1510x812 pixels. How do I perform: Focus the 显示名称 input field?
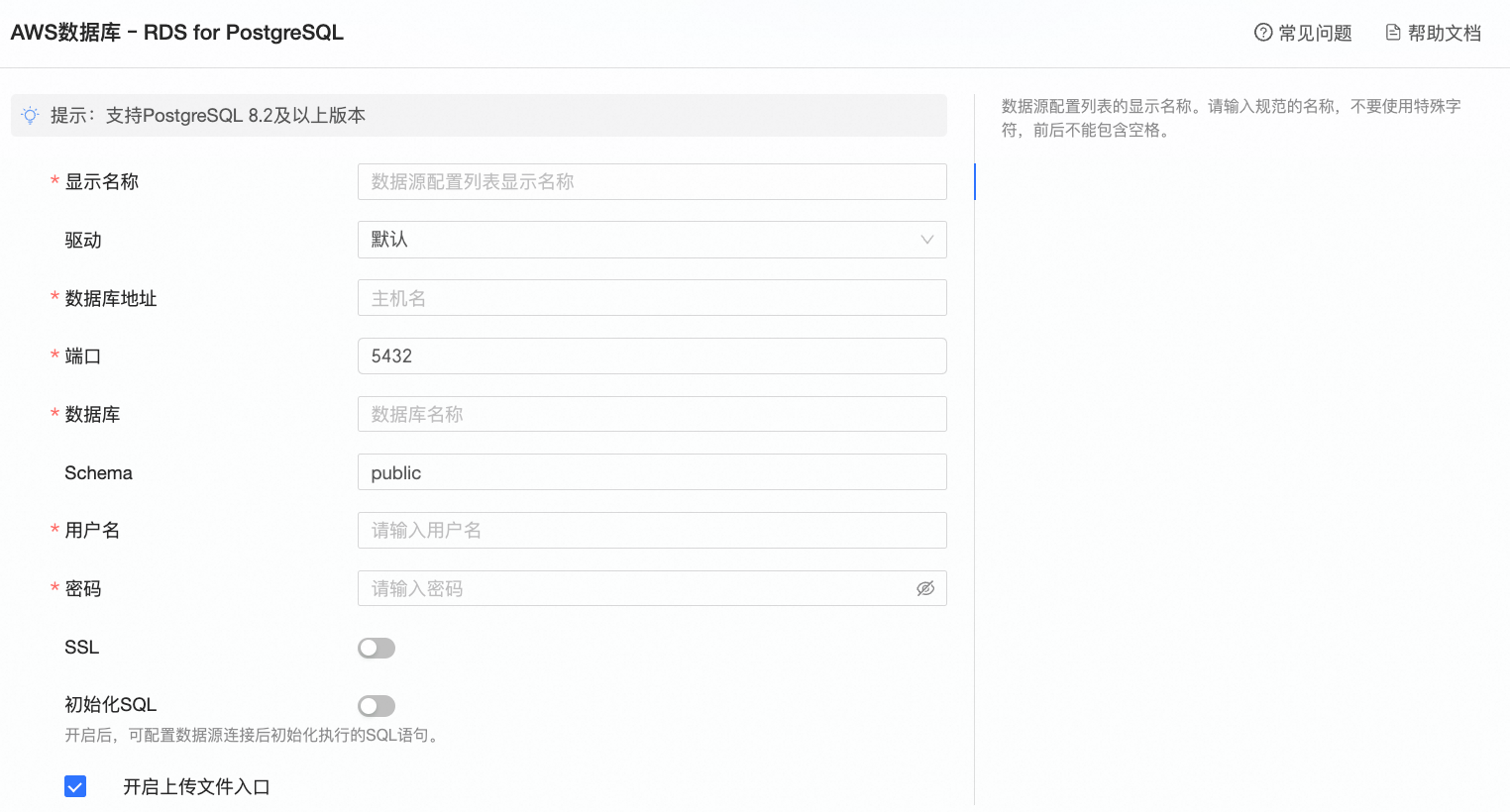pyautogui.click(x=652, y=181)
